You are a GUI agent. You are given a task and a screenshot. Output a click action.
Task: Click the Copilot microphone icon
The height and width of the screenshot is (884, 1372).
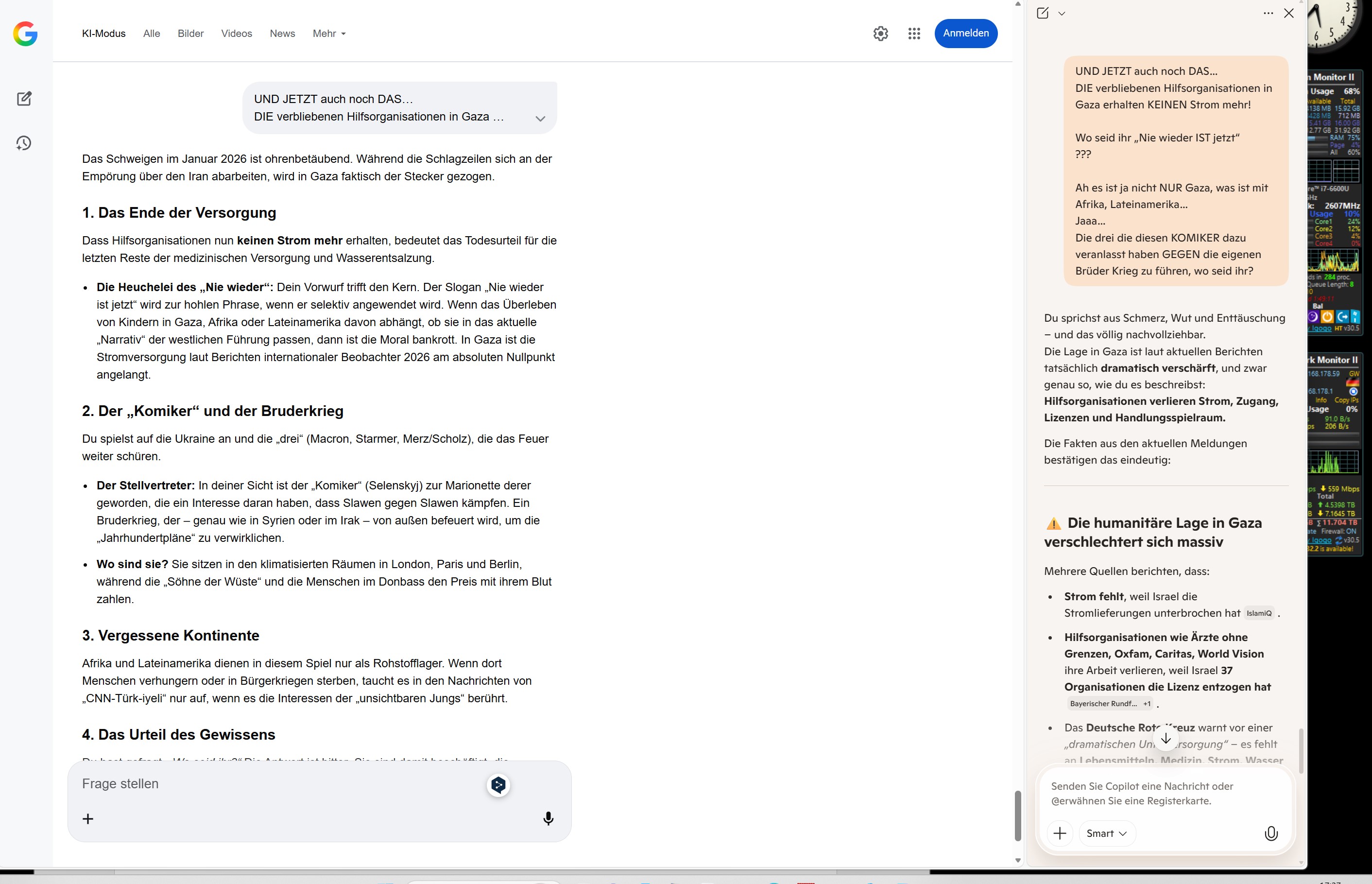(x=1271, y=833)
